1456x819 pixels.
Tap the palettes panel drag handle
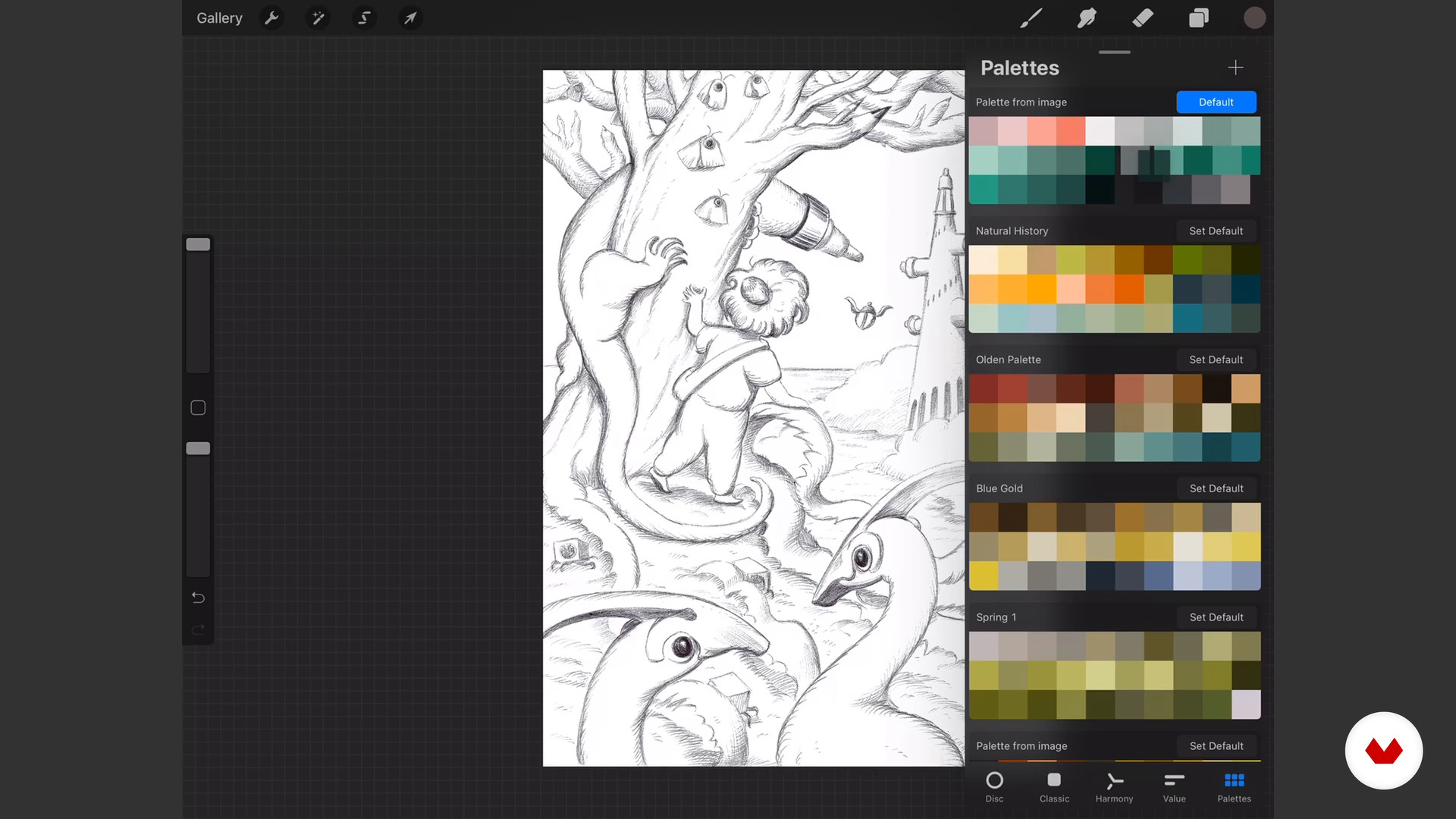pyautogui.click(x=1114, y=52)
